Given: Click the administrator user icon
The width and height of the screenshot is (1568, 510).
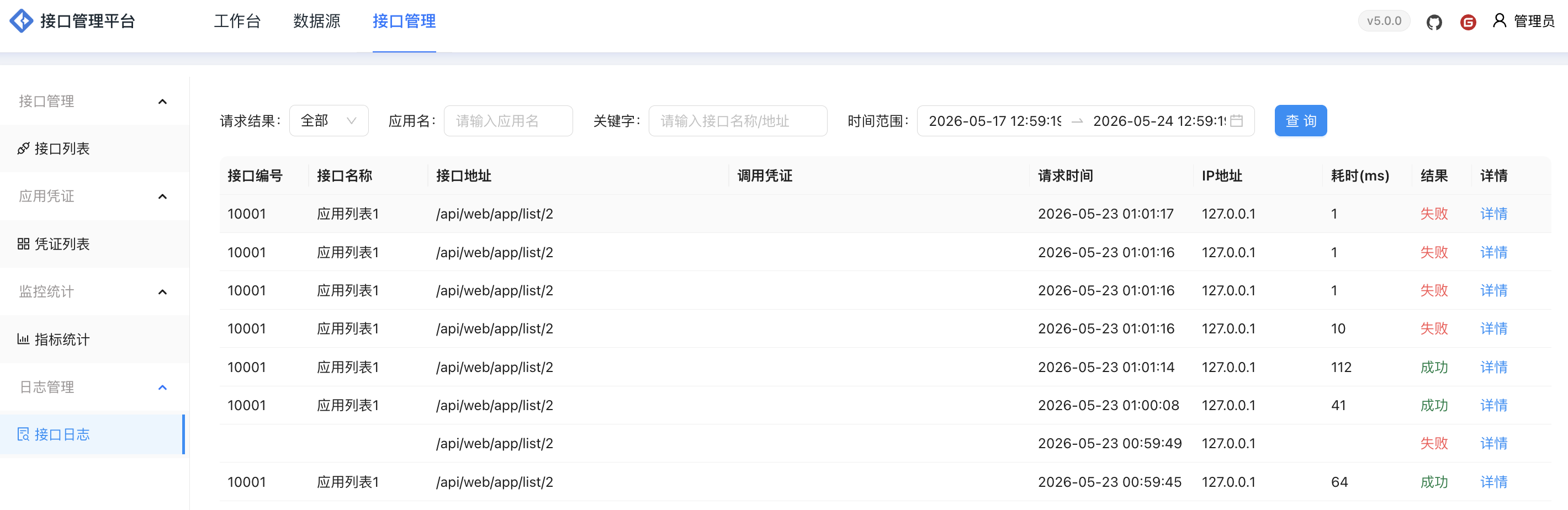Looking at the screenshot, I should (x=1499, y=22).
